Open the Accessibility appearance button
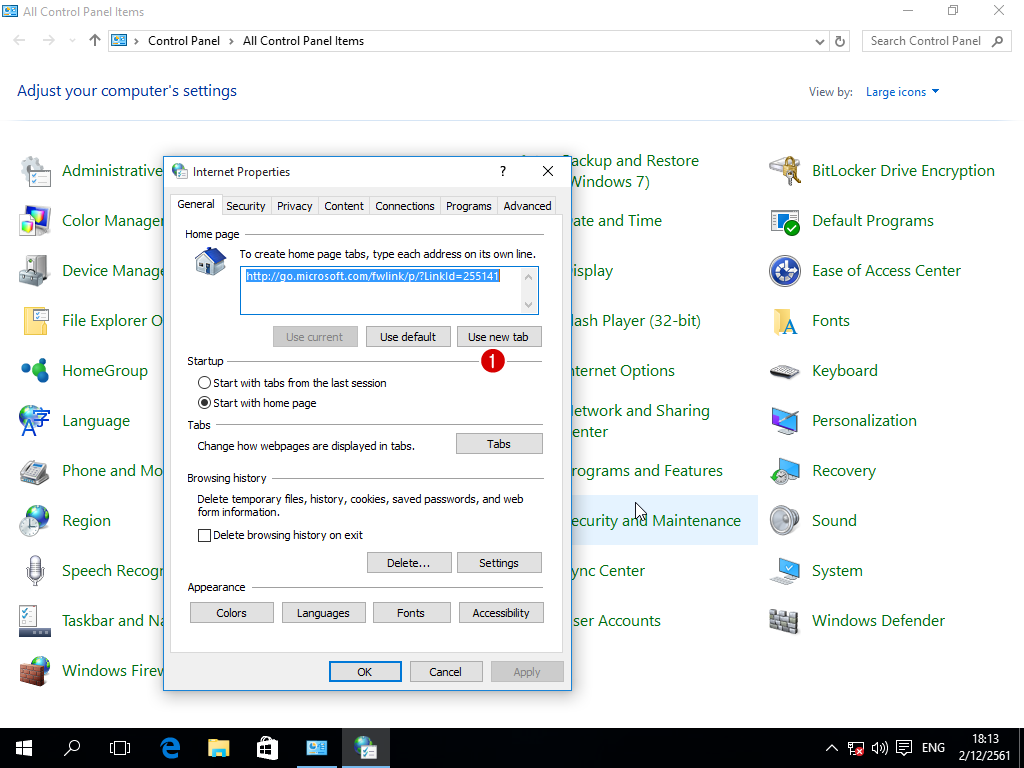Screen dimensions: 1024x768 [501, 613]
